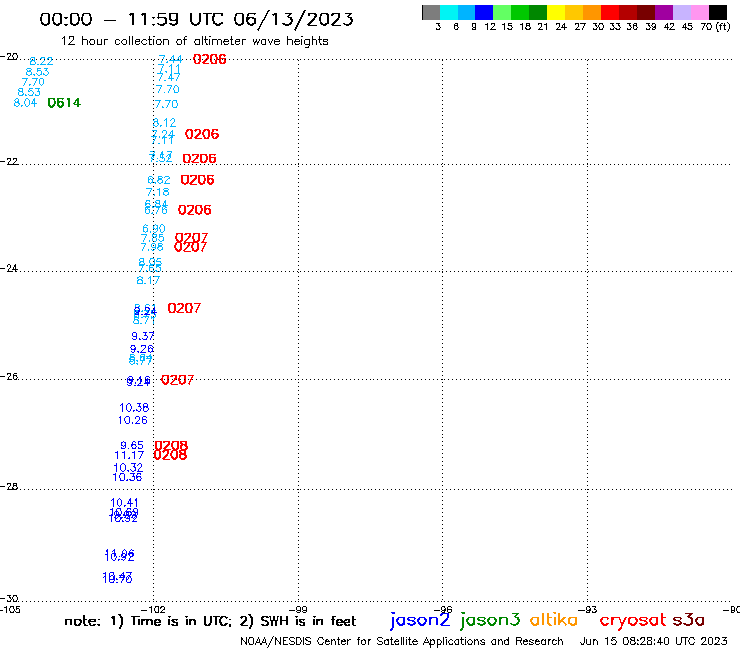
Task: Click the red 0206 label beside 7.44
Action: pyautogui.click(x=210, y=59)
